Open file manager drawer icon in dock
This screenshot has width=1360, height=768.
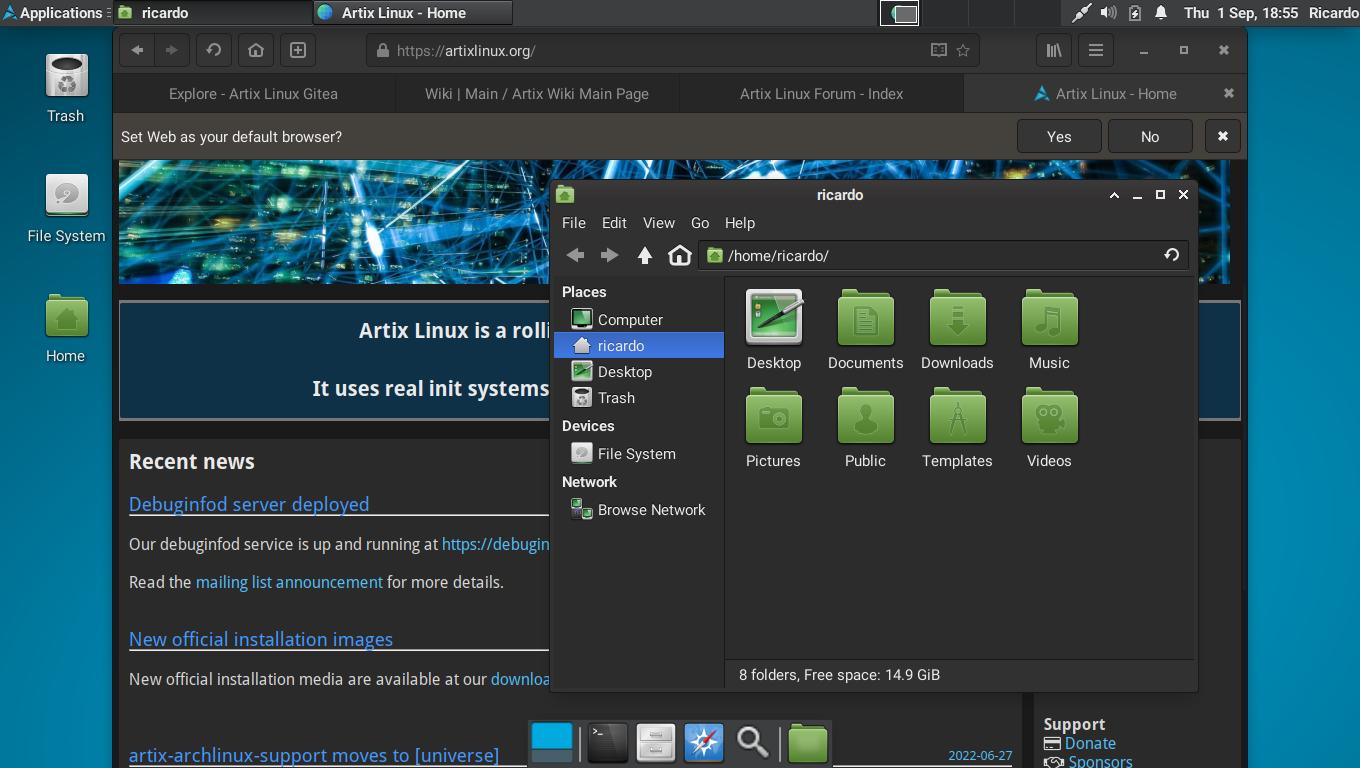(656, 742)
